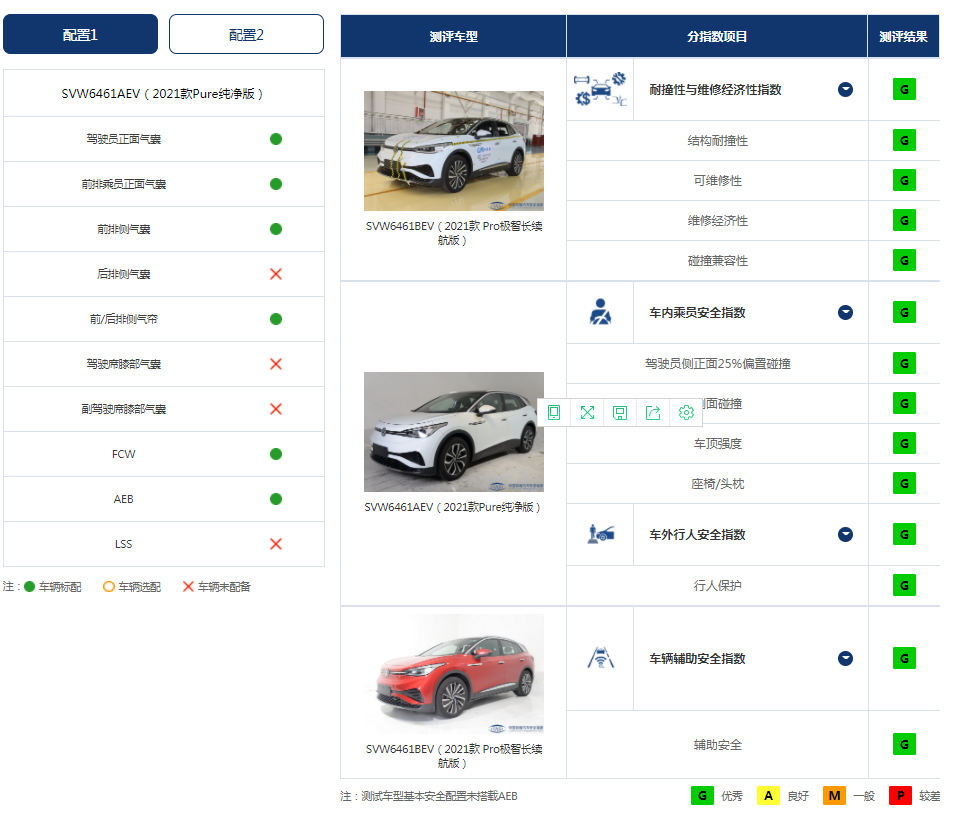Switch to the 配置2 tab
This screenshot has width=965, height=821.
246,34
